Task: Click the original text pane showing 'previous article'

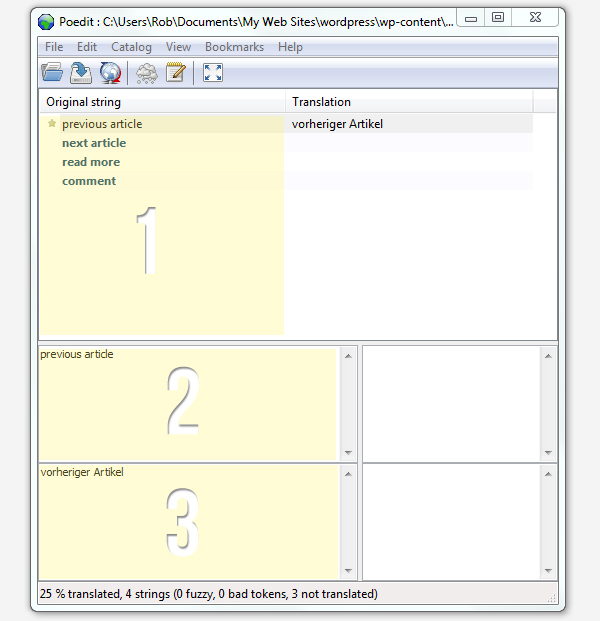Action: [x=189, y=404]
